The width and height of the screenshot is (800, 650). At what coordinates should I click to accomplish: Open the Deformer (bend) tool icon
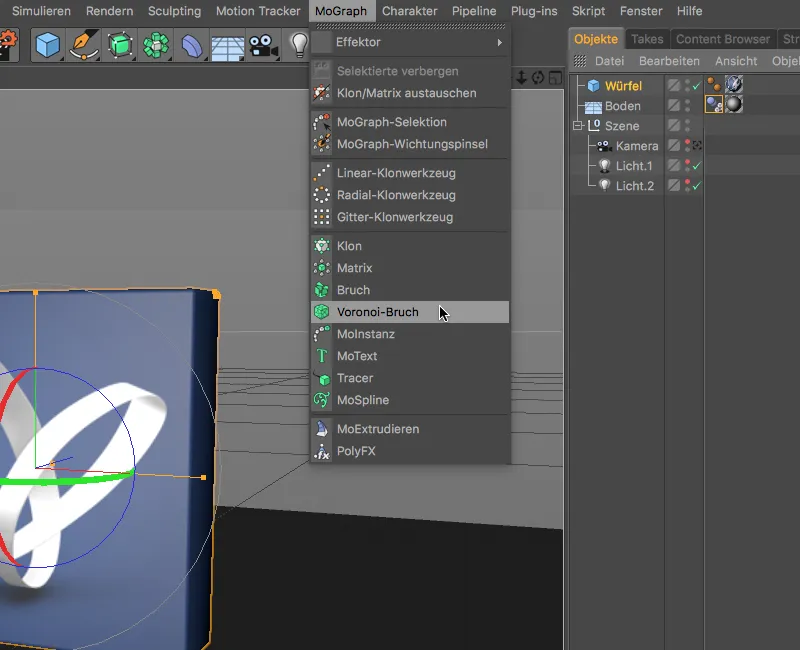tap(192, 45)
